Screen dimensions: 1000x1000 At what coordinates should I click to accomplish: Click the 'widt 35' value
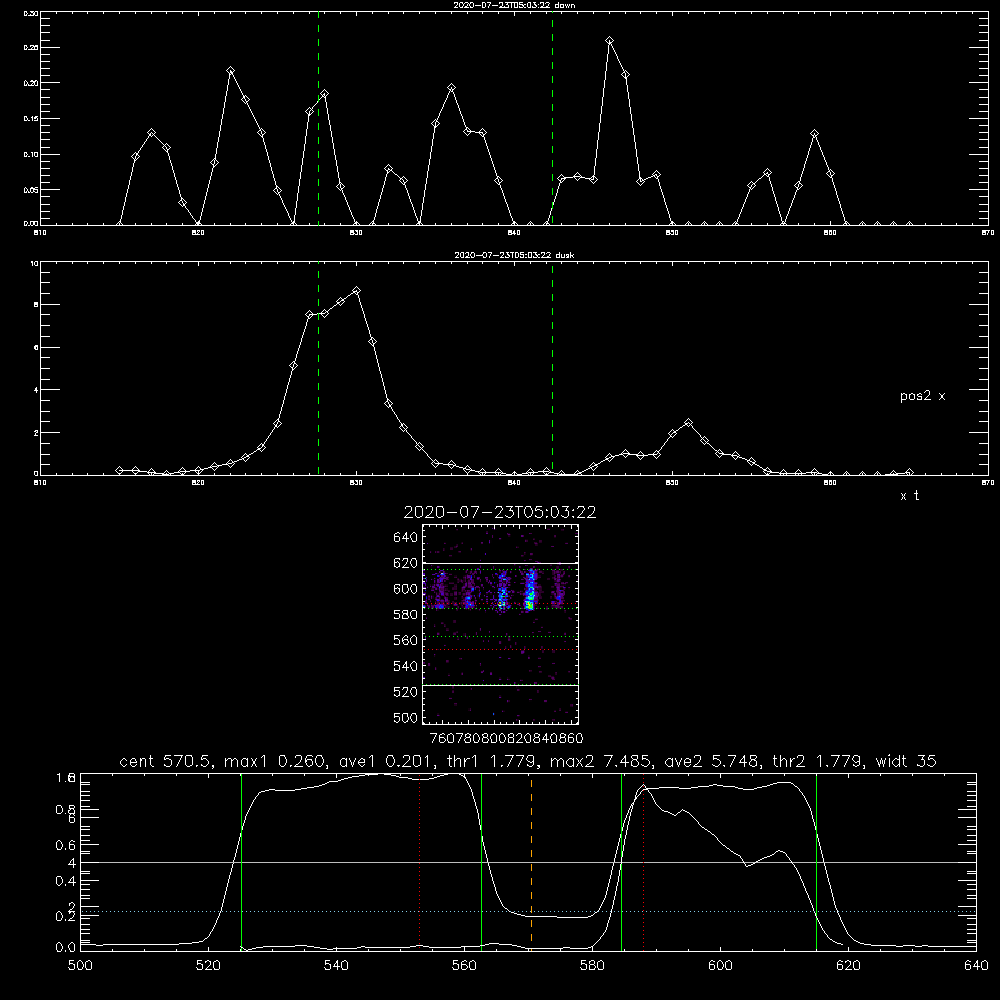[x=906, y=761]
